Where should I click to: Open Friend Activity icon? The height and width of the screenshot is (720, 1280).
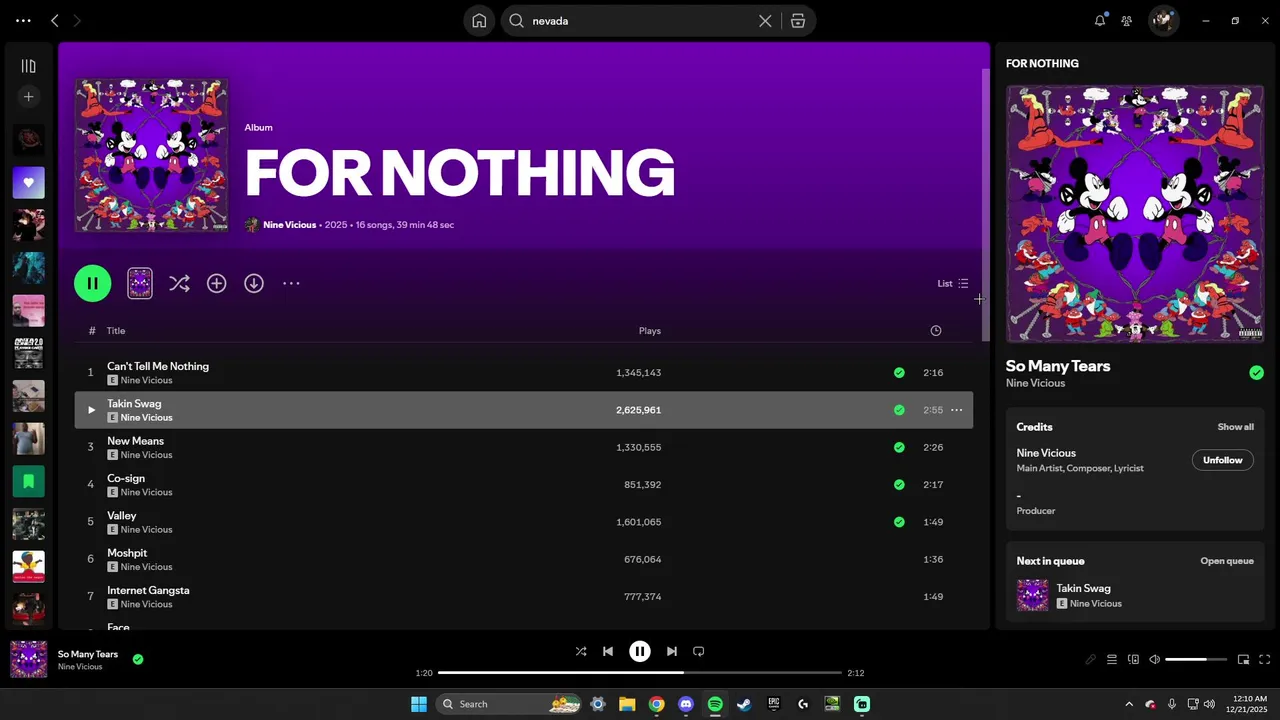click(1127, 20)
